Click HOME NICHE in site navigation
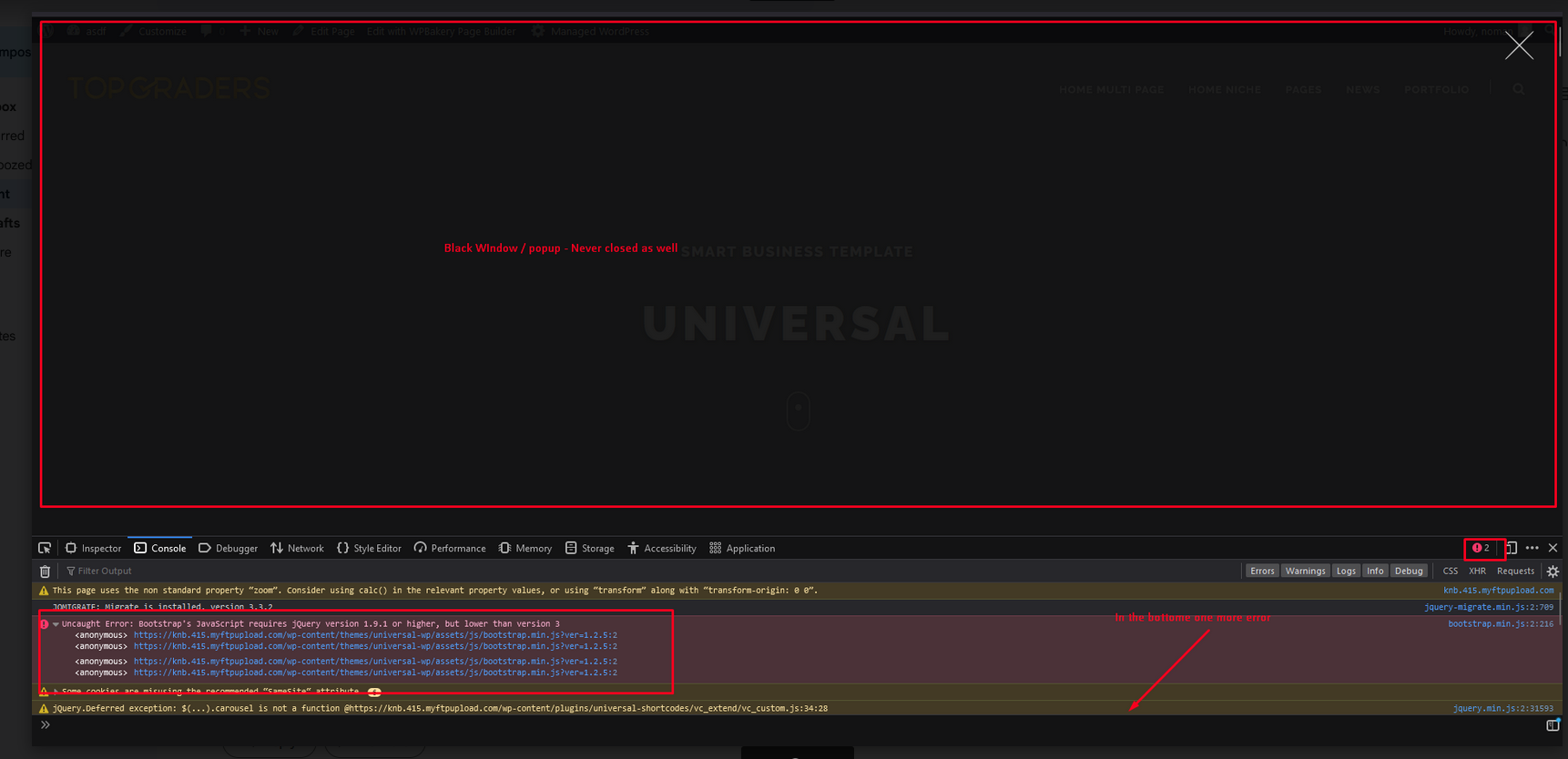The height and width of the screenshot is (759, 1568). [1225, 89]
